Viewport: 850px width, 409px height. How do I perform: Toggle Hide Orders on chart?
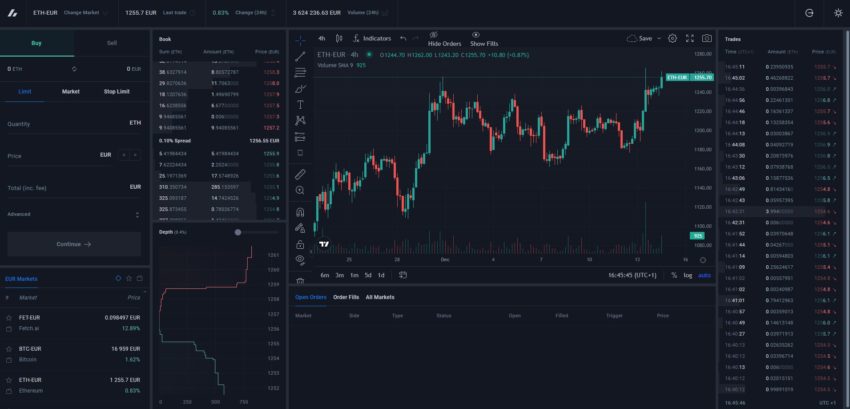(445, 39)
